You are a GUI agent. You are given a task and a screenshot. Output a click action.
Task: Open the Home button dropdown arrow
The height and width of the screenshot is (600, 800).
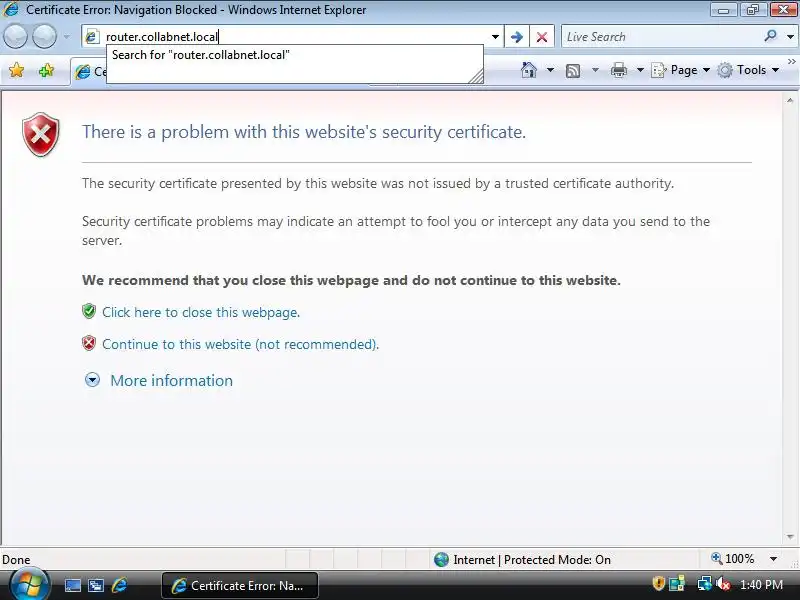551,70
